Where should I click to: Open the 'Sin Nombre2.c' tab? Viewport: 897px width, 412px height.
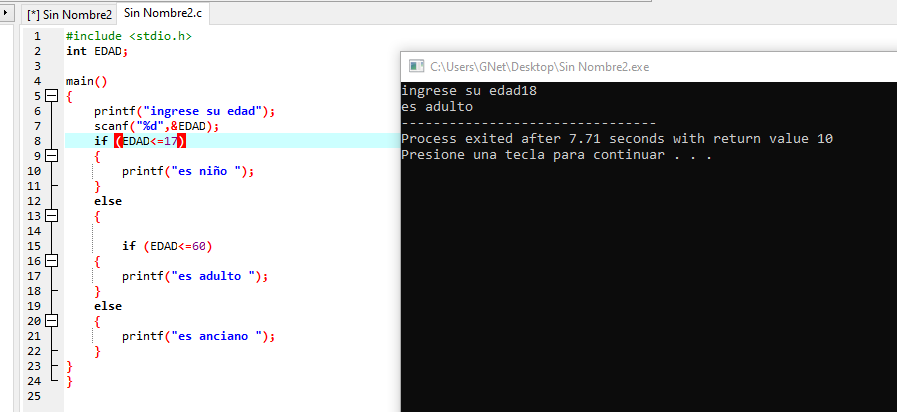163,13
